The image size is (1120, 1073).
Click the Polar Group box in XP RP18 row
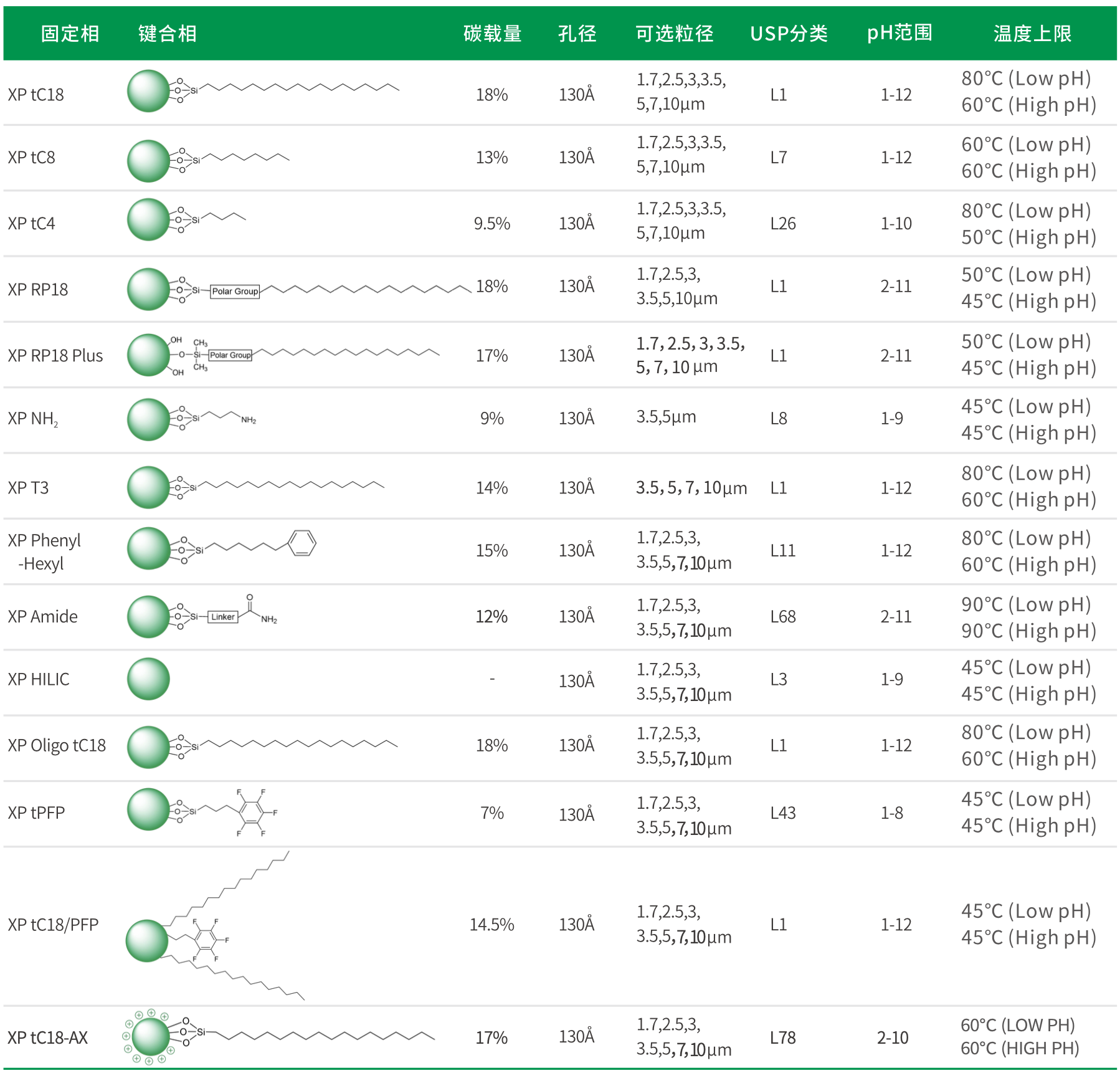[x=235, y=291]
